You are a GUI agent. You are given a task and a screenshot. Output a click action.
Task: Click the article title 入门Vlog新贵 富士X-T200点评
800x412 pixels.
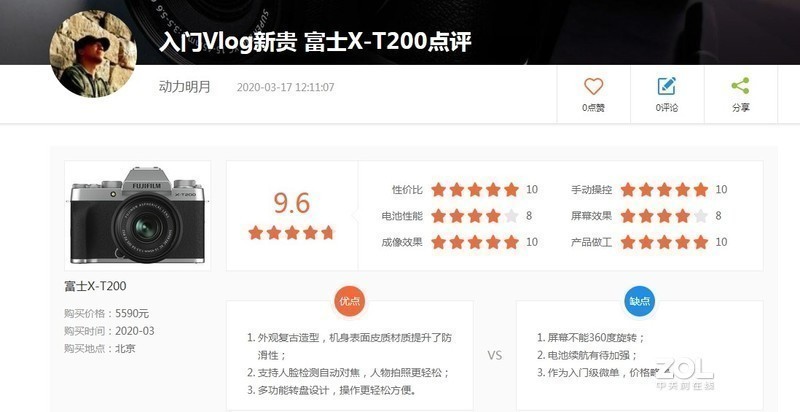click(x=315, y=42)
